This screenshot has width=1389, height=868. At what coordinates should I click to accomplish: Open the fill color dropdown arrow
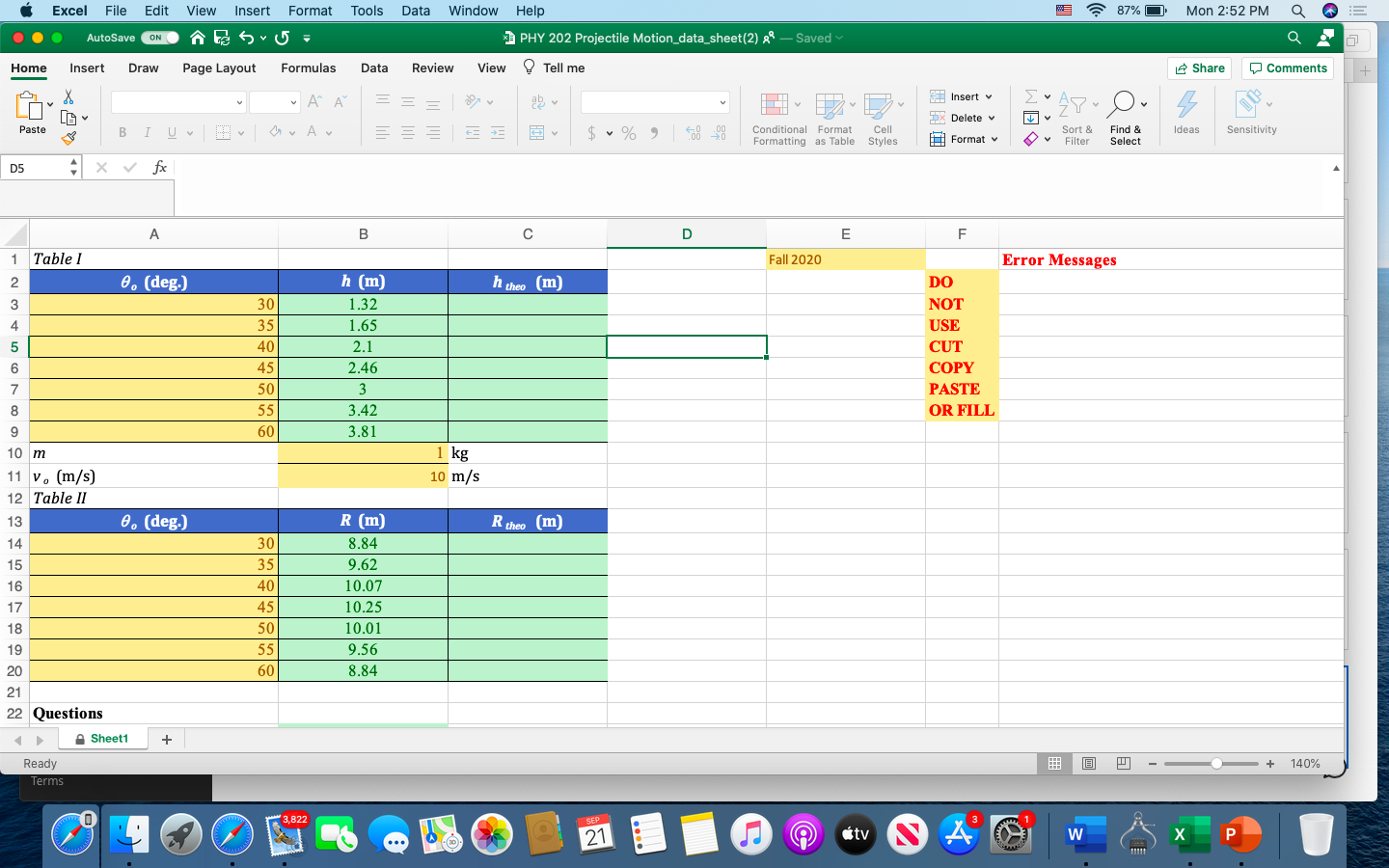[x=291, y=133]
